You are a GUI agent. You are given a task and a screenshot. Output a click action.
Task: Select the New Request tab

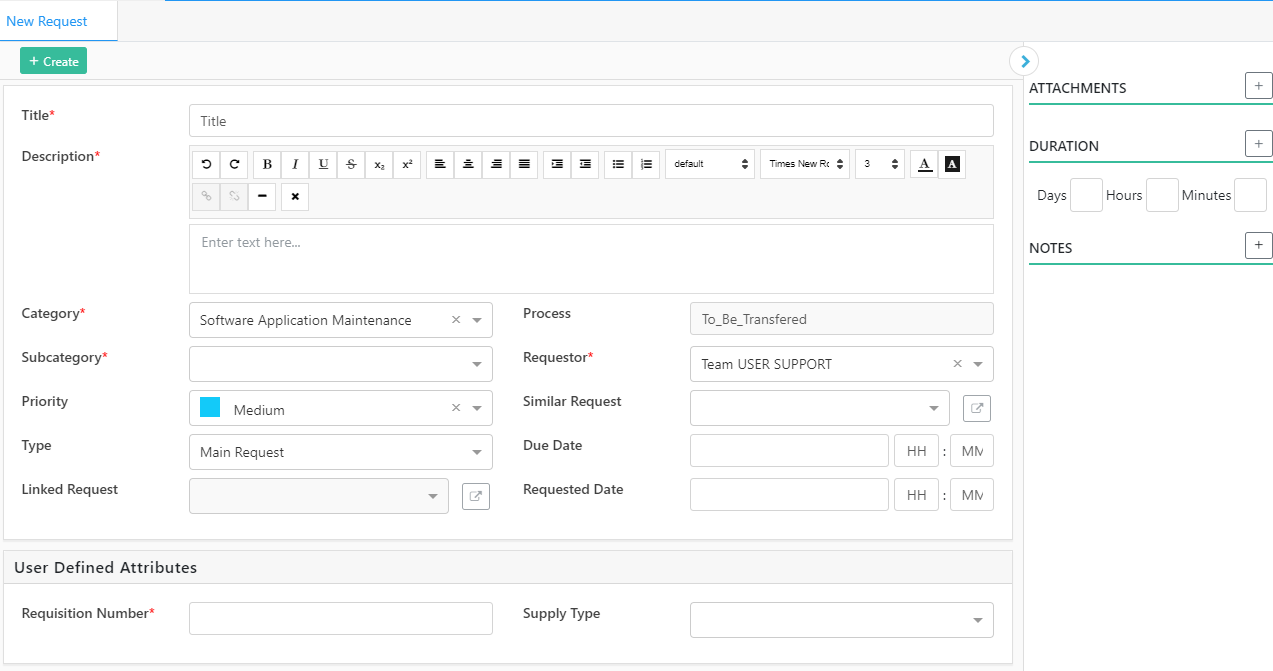tap(47, 21)
